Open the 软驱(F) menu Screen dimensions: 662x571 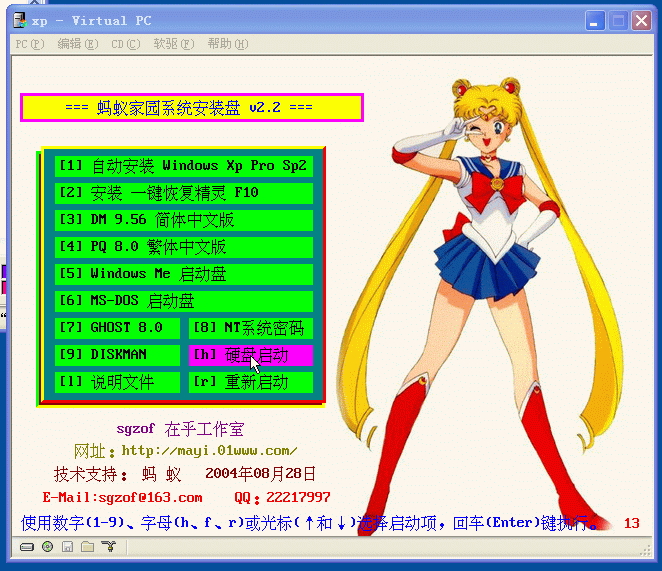[174, 44]
